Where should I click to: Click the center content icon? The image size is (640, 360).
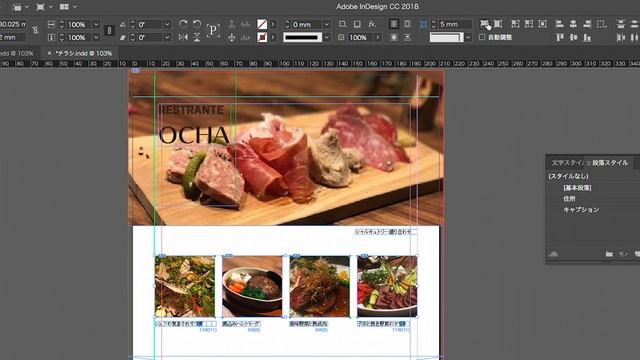pyautogui.click(x=542, y=24)
